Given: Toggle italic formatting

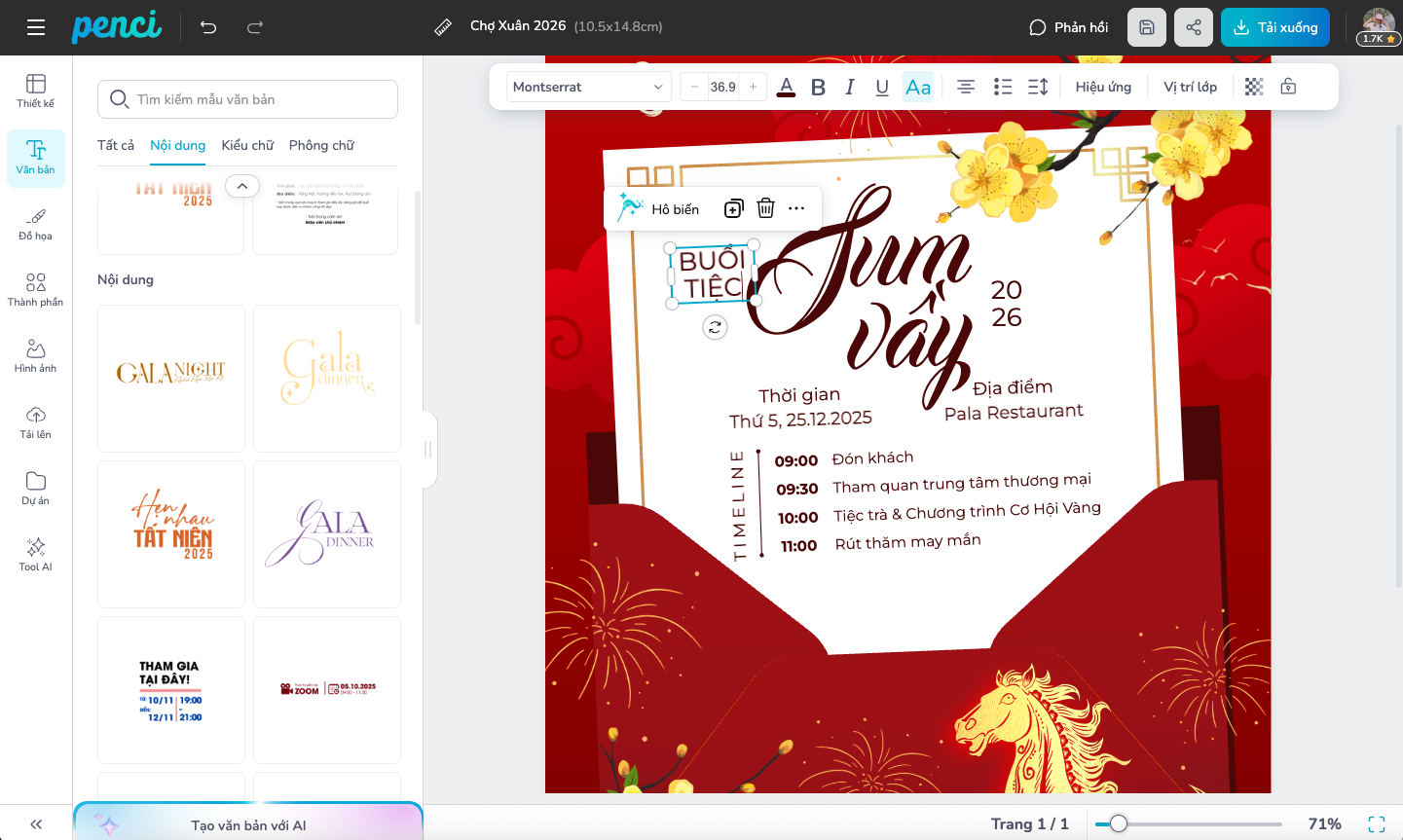Looking at the screenshot, I should [x=850, y=87].
